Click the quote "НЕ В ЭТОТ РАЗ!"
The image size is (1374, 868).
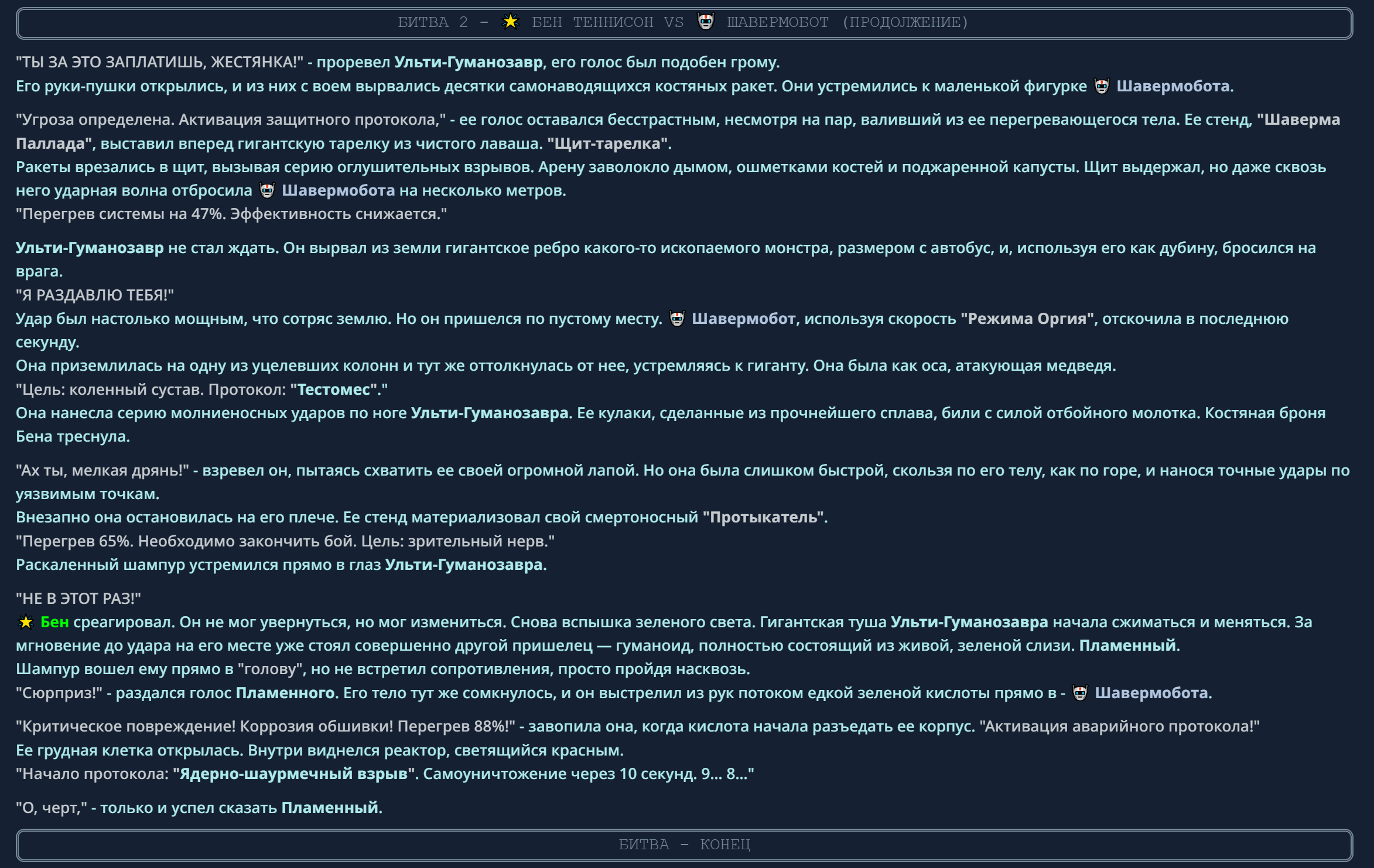(78, 599)
